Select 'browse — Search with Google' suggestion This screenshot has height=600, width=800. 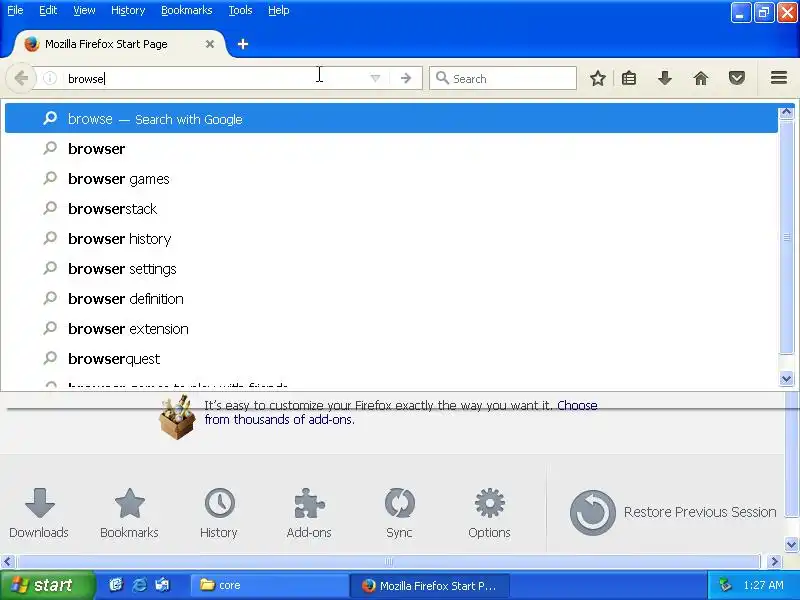pyautogui.click(x=391, y=119)
